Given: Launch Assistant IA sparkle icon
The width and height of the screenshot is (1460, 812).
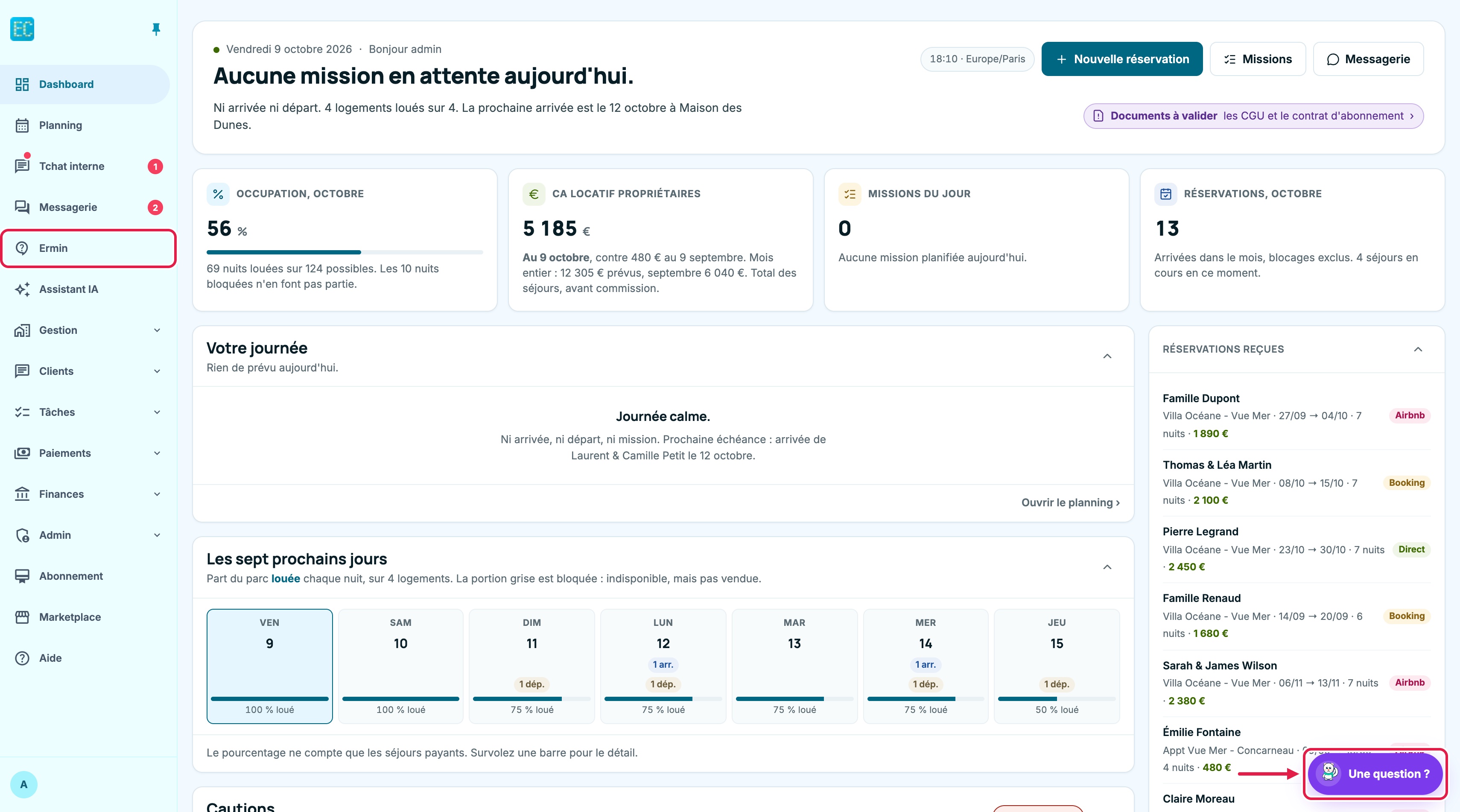Looking at the screenshot, I should coord(22,289).
